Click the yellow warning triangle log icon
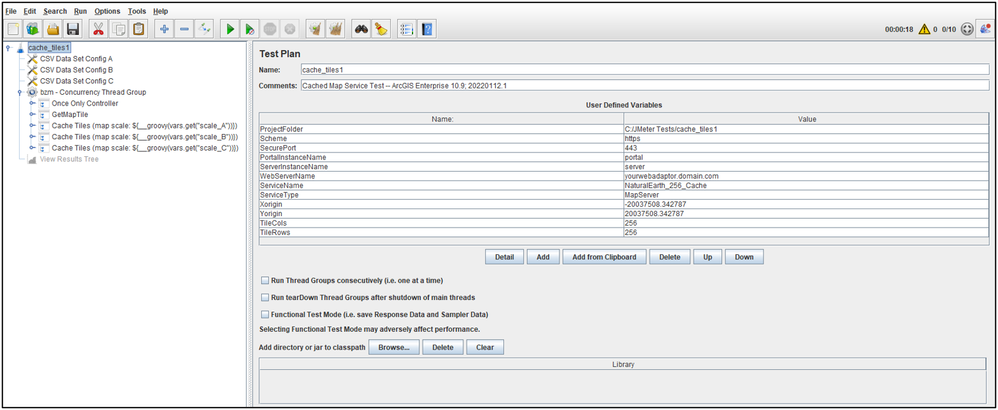 [x=924, y=29]
